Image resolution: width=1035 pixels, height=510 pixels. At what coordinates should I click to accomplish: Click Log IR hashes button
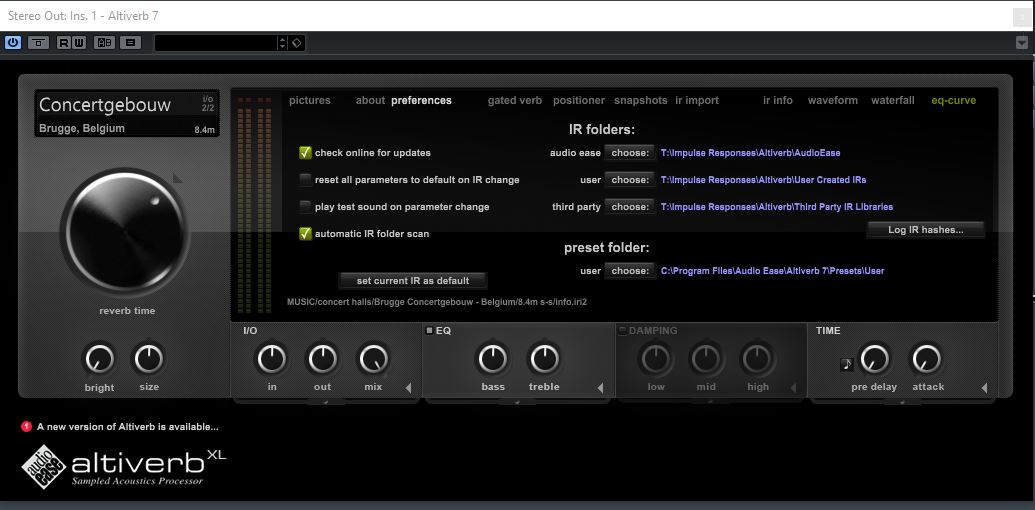pyautogui.click(x=925, y=230)
